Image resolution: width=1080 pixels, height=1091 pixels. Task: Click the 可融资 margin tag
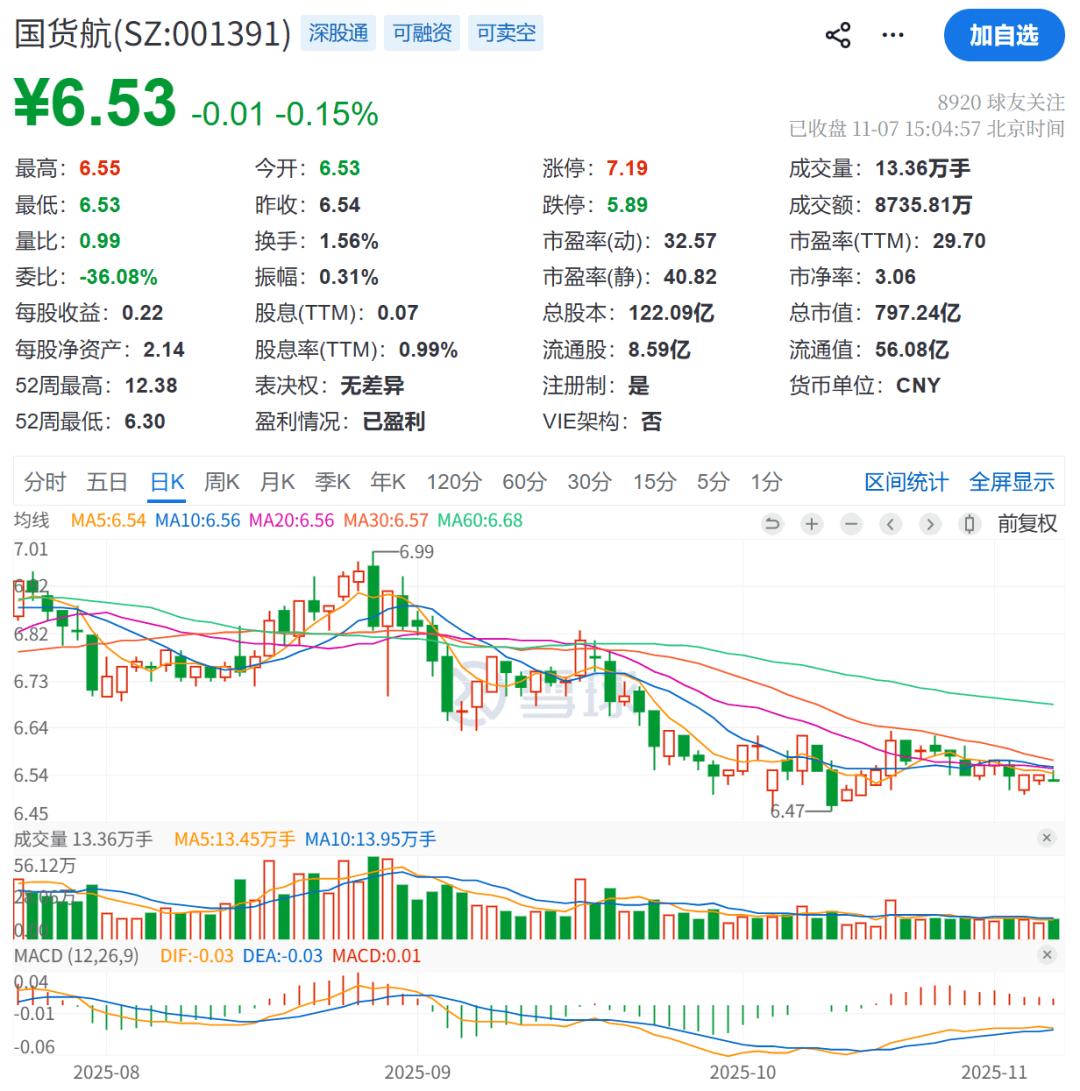421,33
